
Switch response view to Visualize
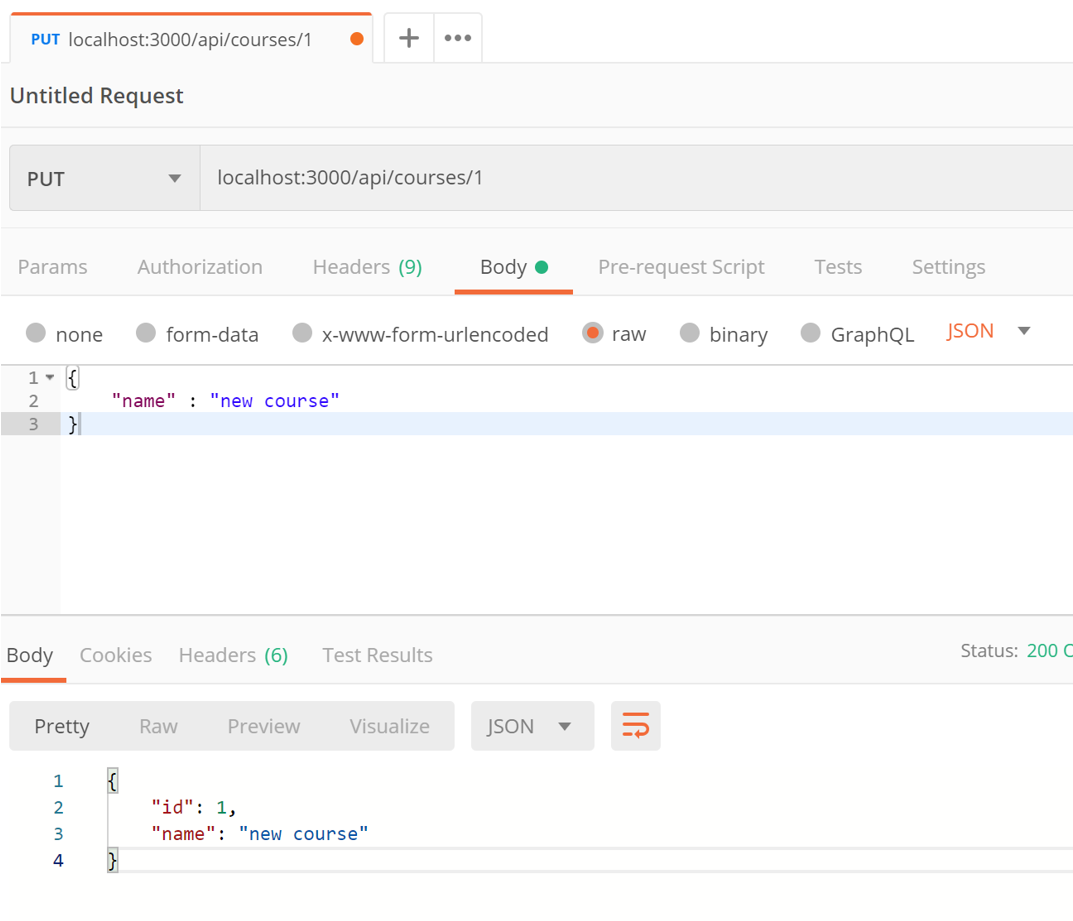[389, 726]
